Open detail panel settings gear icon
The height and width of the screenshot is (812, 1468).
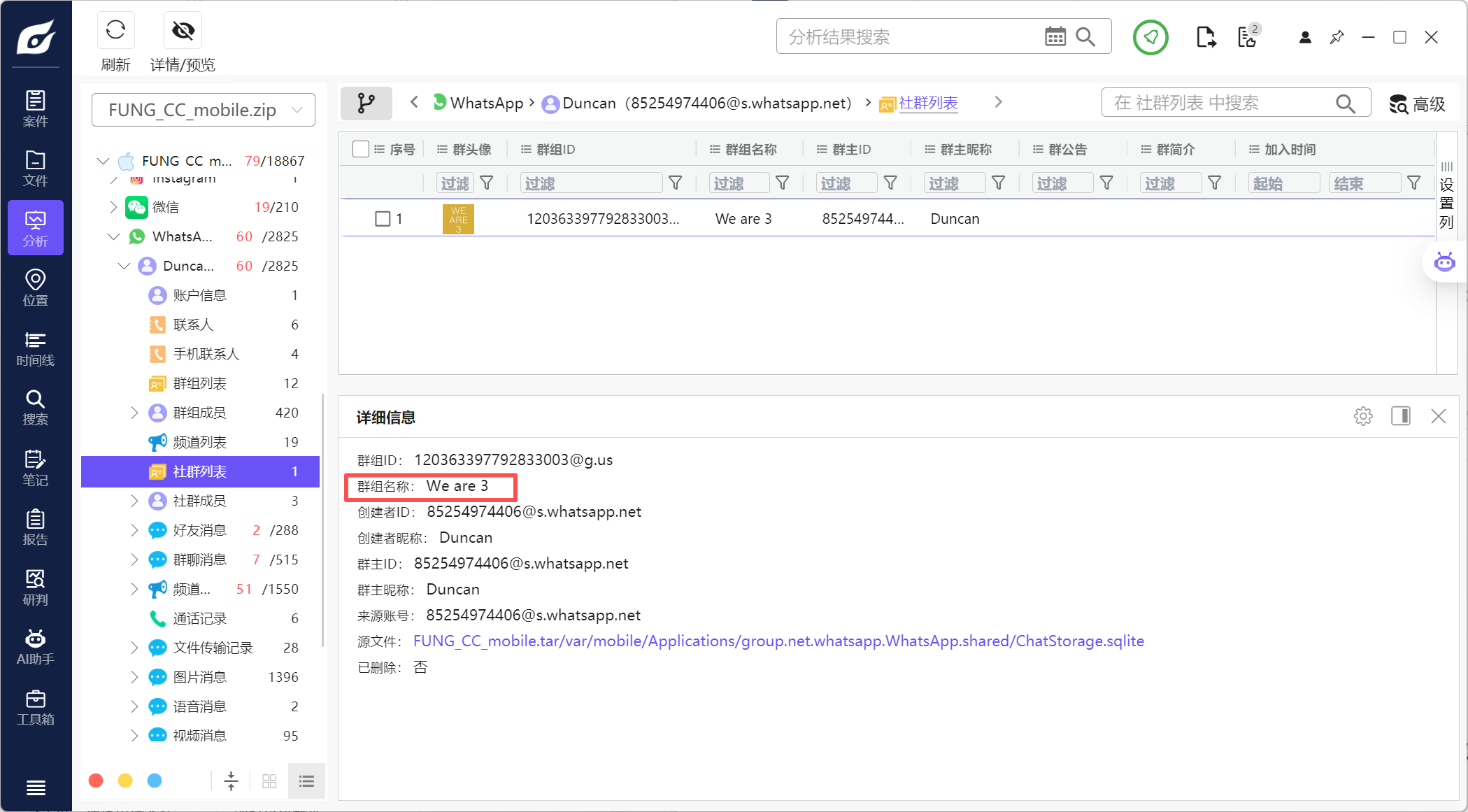[x=1362, y=416]
